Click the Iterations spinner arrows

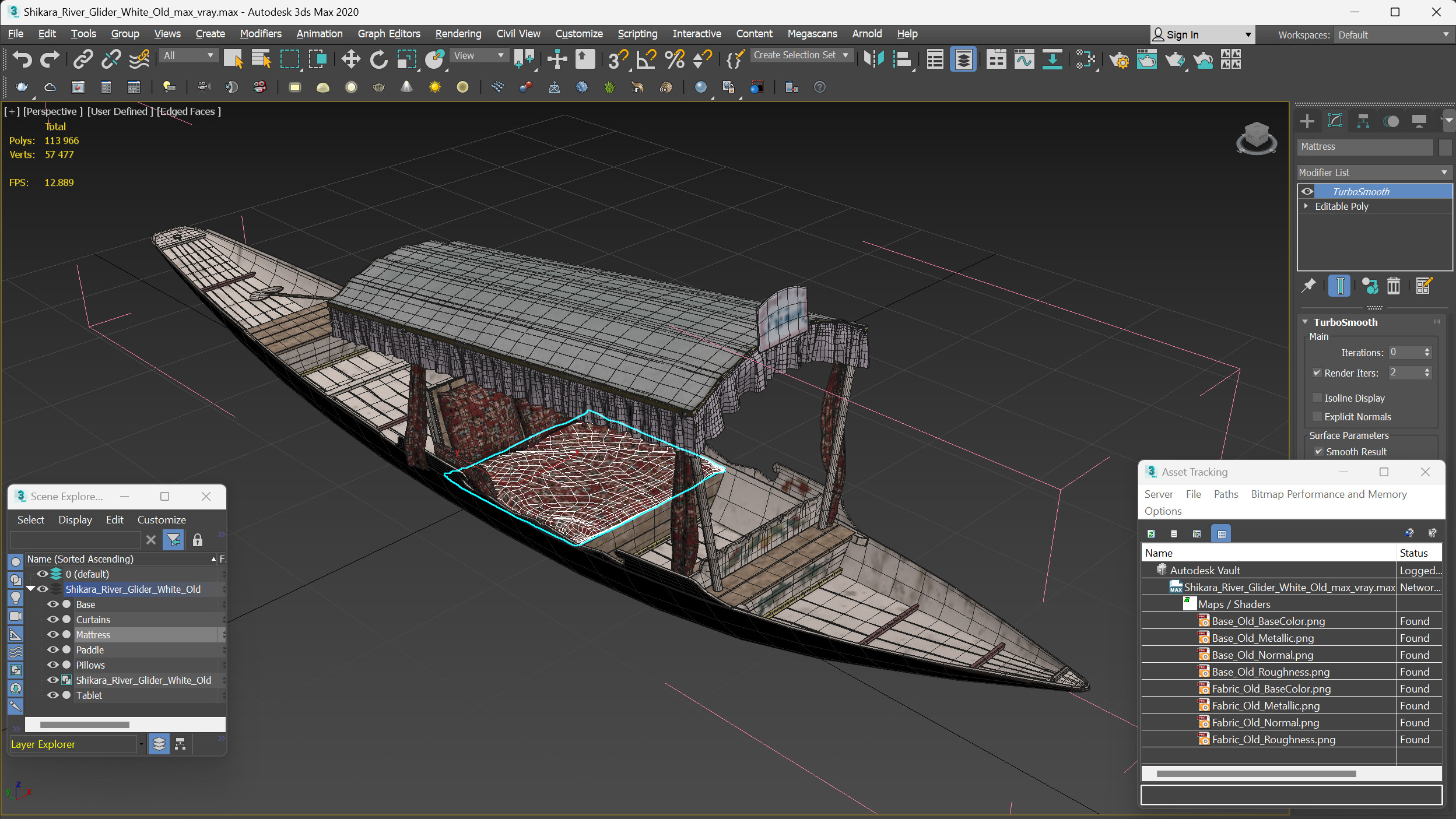tap(1427, 352)
